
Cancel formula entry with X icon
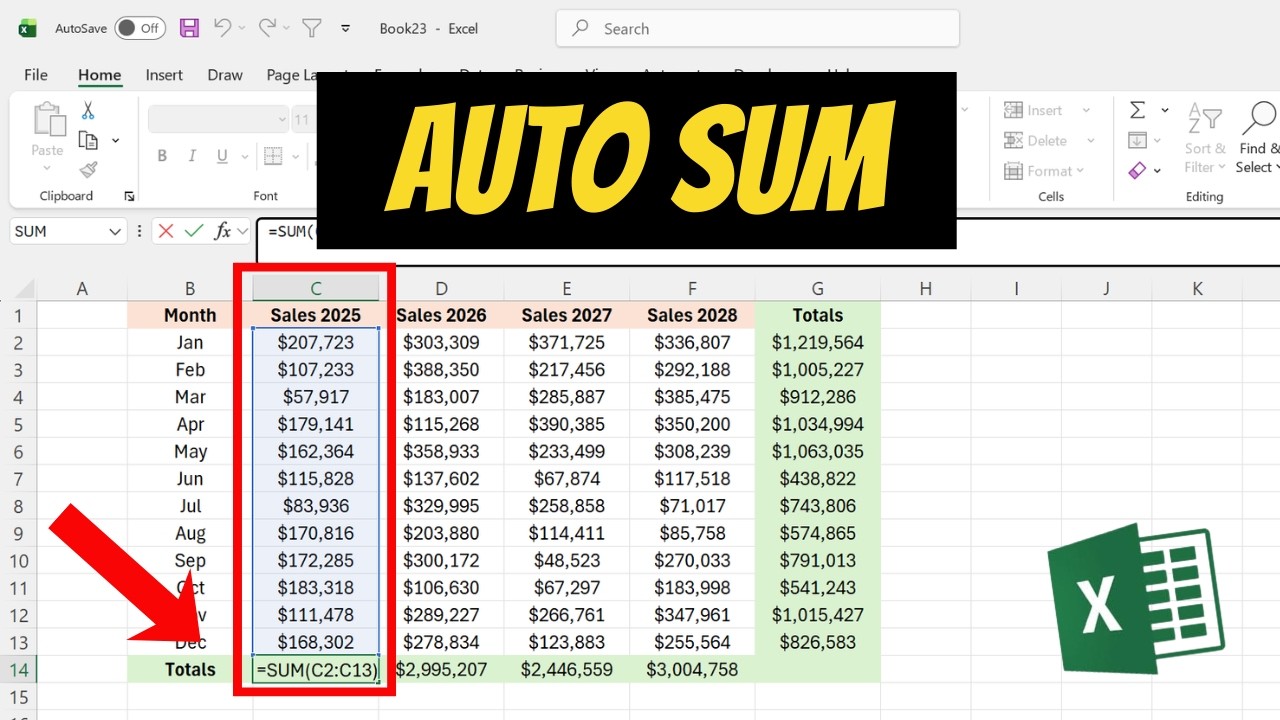coord(166,231)
